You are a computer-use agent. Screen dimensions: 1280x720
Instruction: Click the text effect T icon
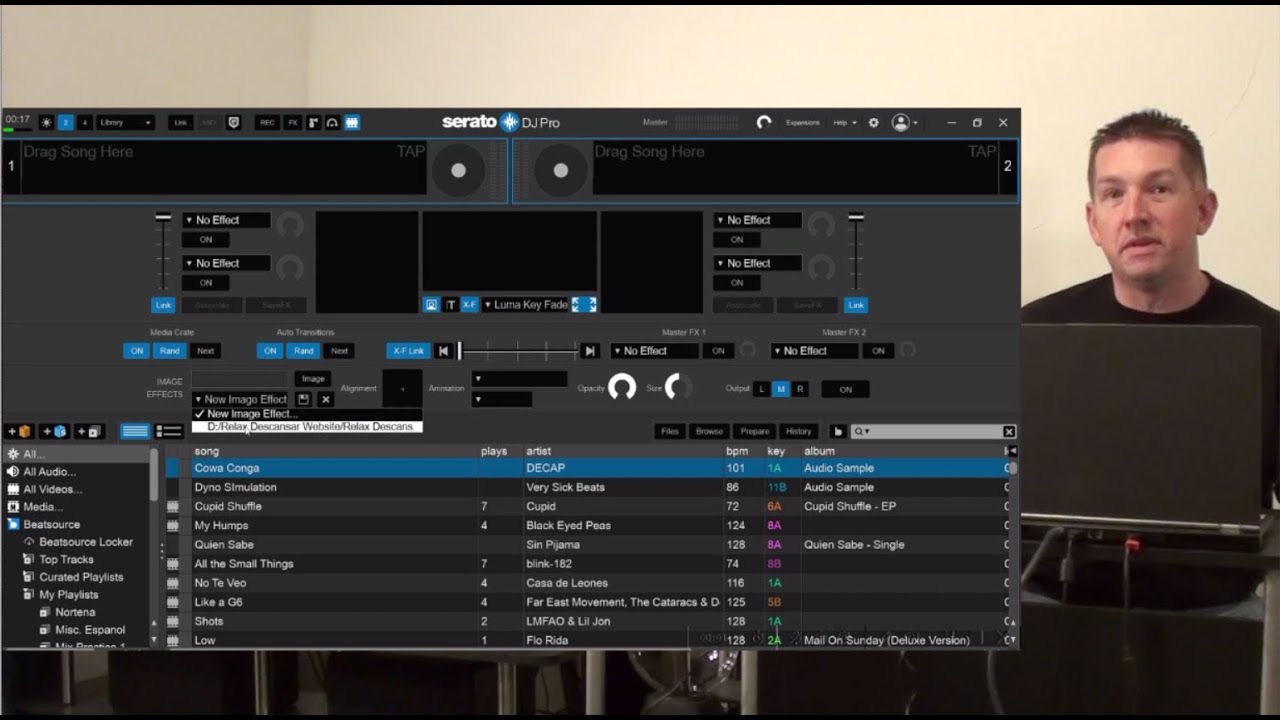pos(450,305)
